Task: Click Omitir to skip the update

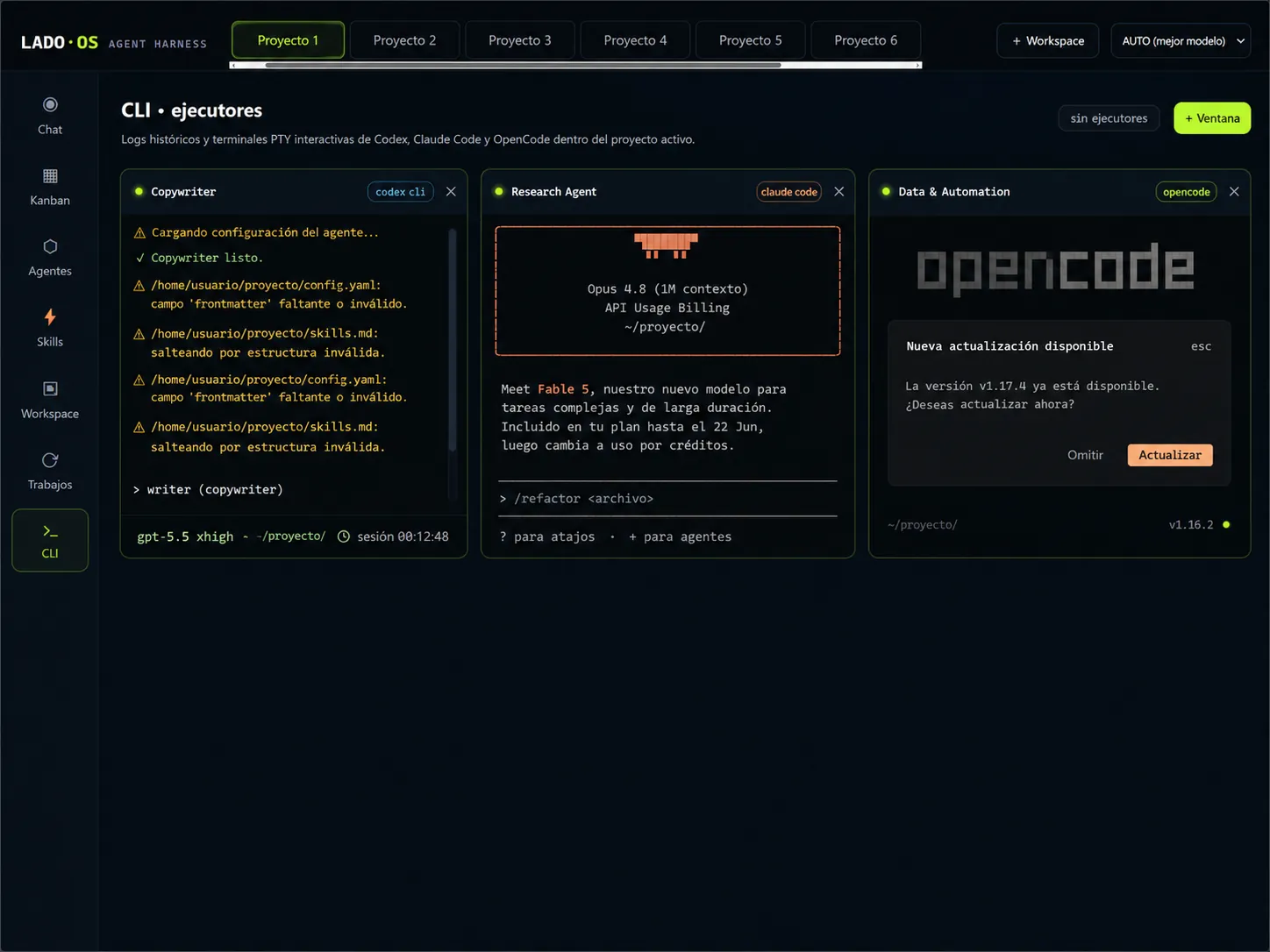Action: [1085, 455]
